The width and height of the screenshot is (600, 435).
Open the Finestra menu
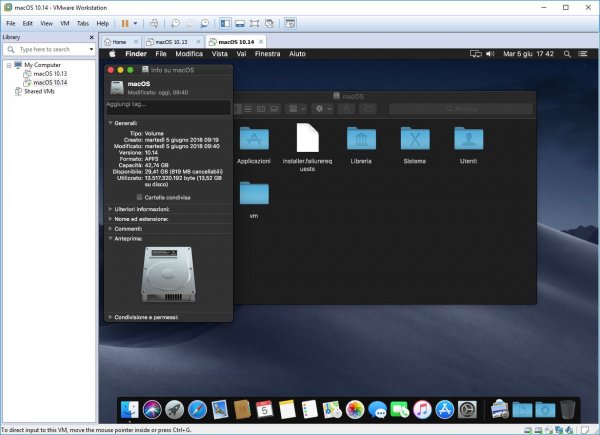click(x=267, y=54)
